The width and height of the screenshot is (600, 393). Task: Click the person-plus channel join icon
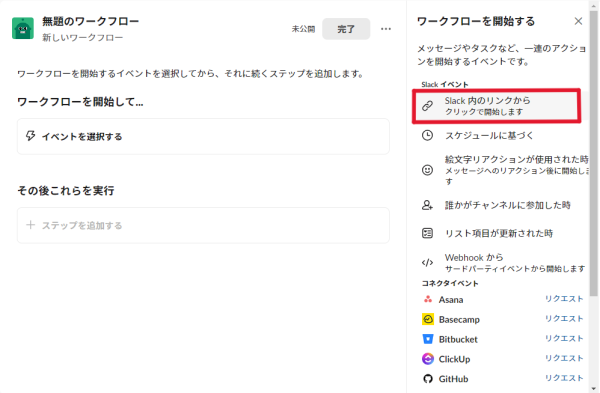tap(427, 205)
